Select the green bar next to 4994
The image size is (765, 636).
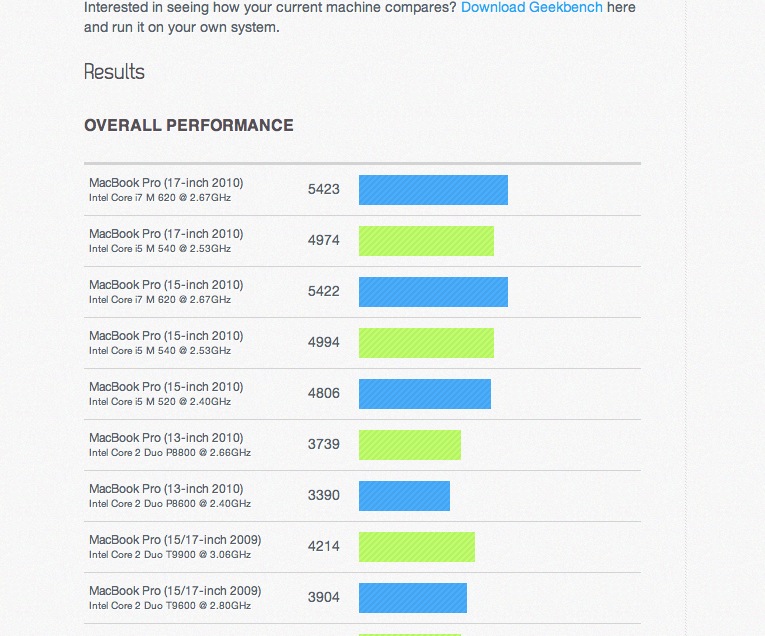click(426, 343)
